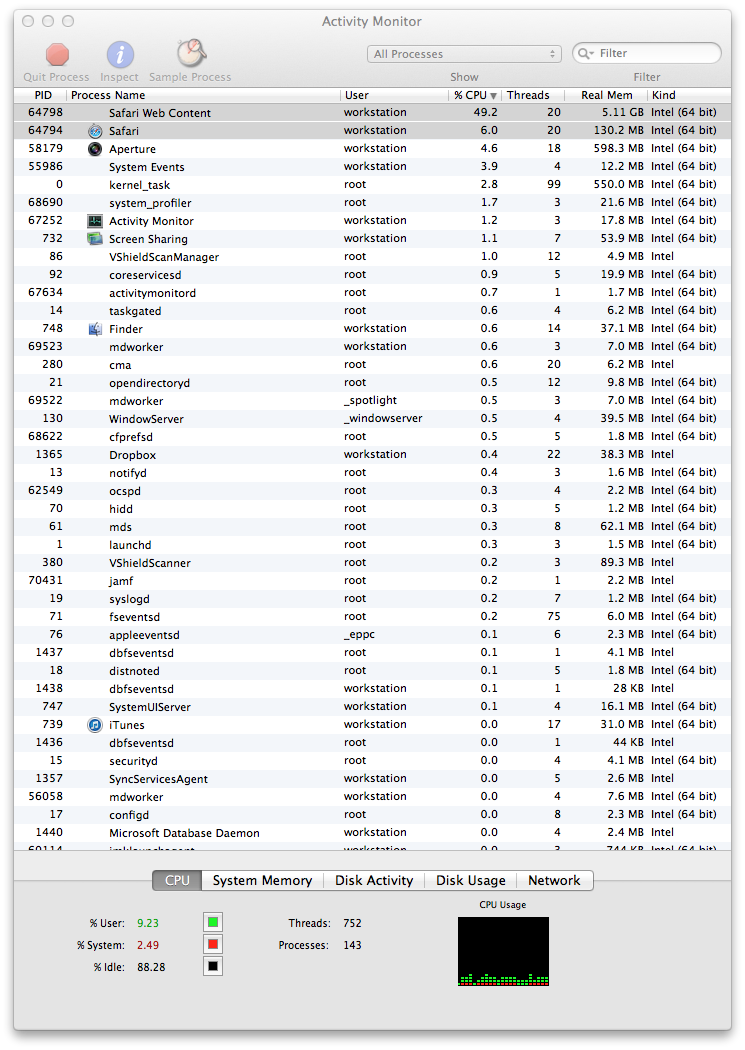745x1050 pixels.
Task: Click the black % Idle color swatch
Action: pyautogui.click(x=213, y=966)
